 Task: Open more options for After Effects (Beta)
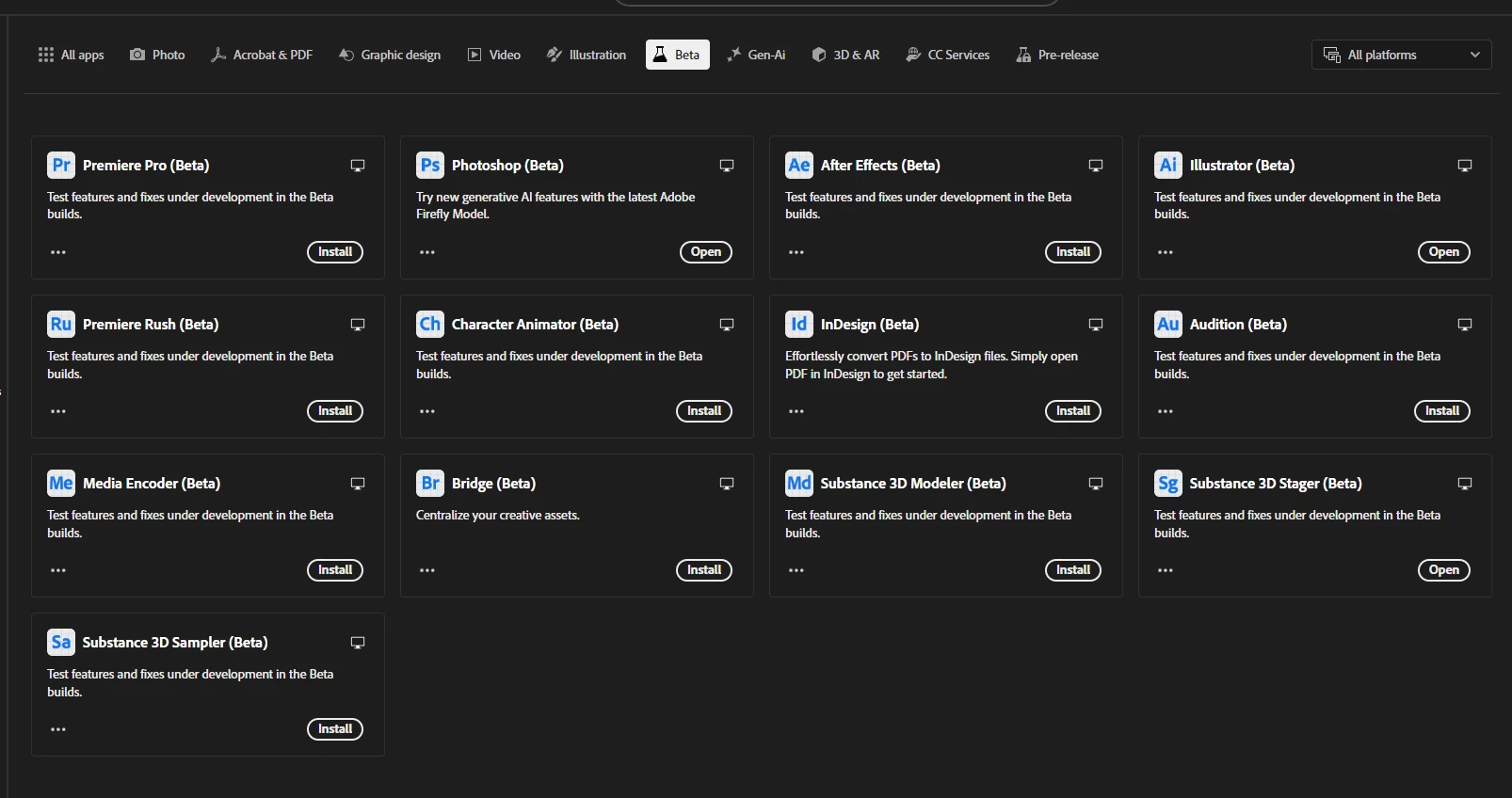click(x=796, y=252)
